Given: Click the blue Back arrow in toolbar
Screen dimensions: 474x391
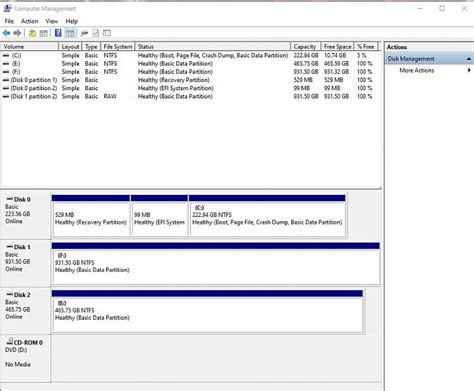Looking at the screenshot, I should 6,33.
